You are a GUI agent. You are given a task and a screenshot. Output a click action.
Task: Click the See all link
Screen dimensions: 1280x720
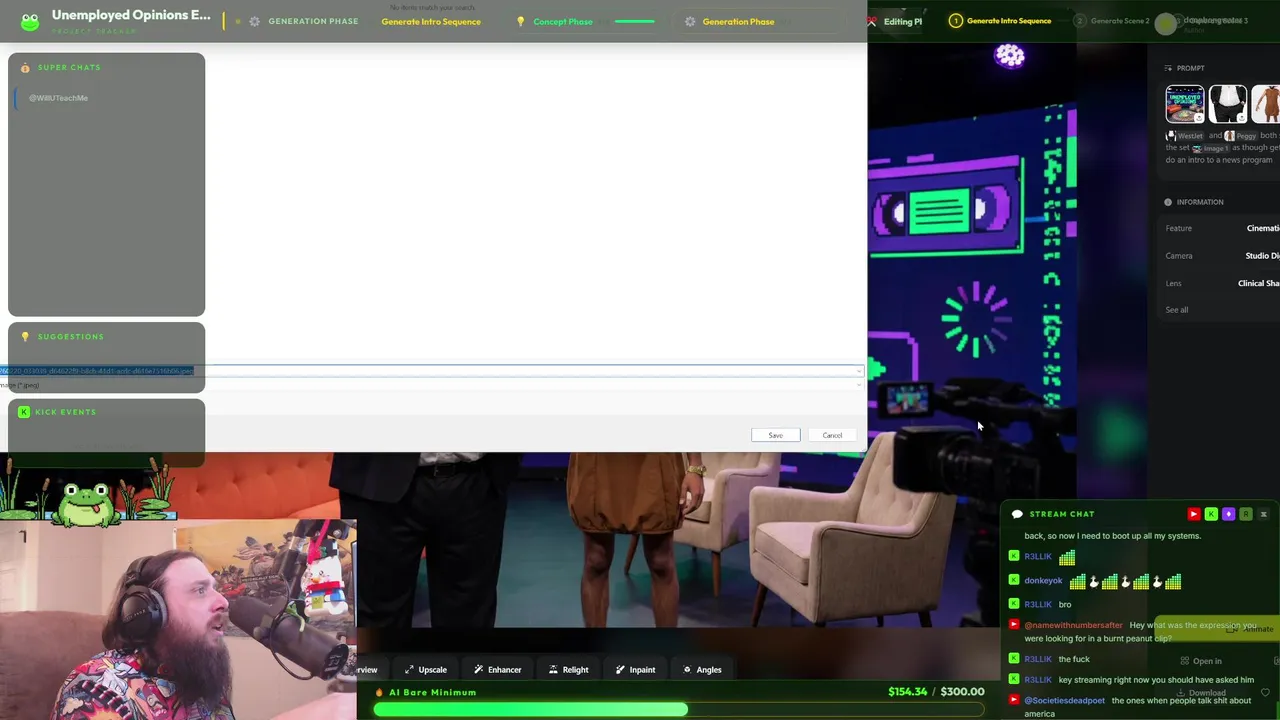point(1177,310)
